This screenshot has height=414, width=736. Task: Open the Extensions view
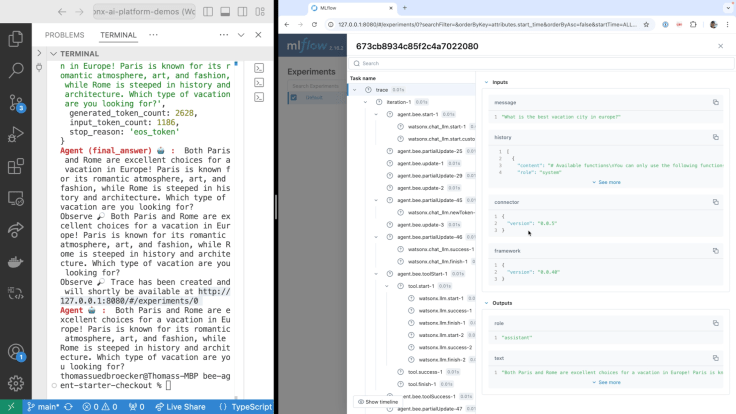point(16,167)
